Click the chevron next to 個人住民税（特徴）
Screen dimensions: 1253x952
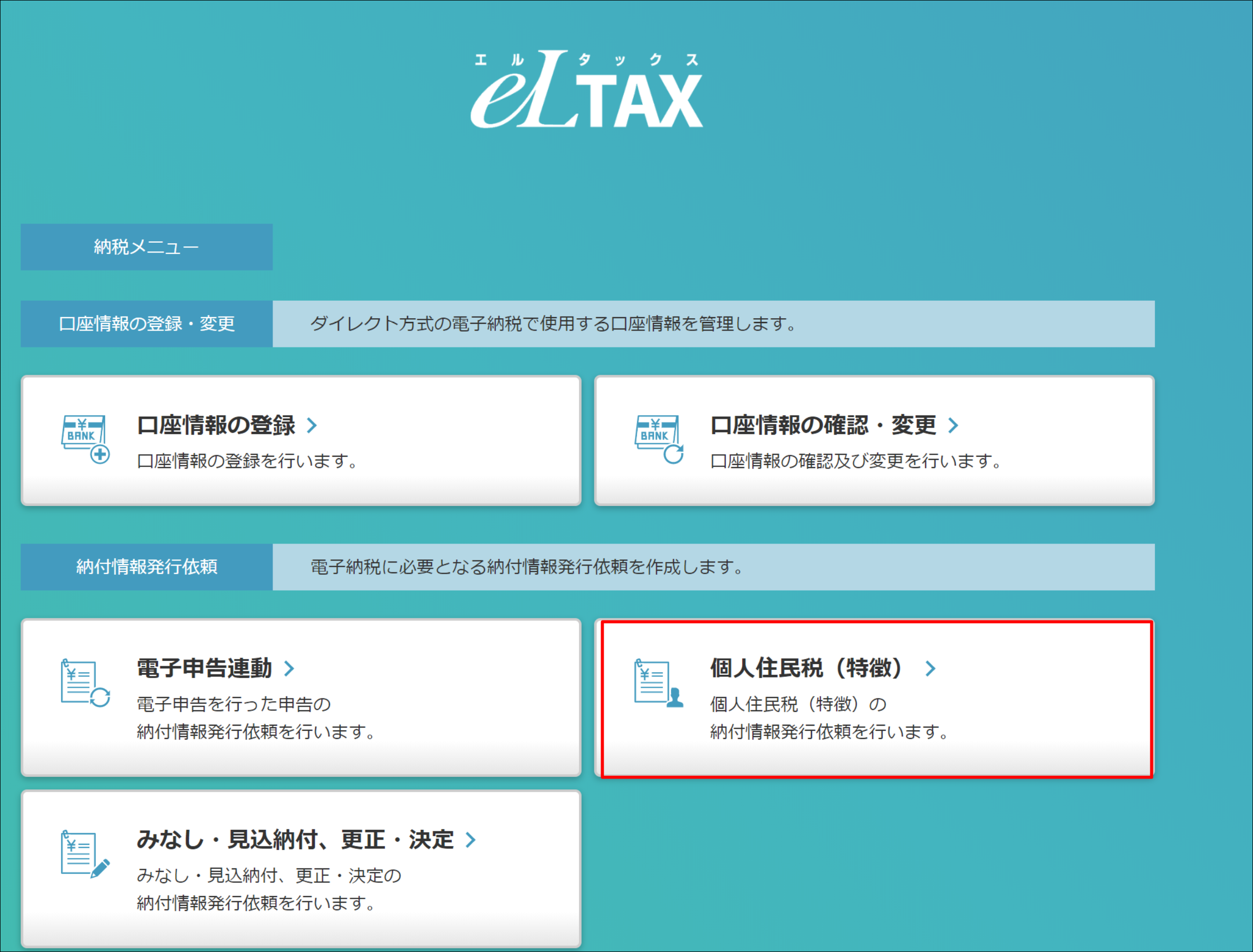[x=930, y=669]
